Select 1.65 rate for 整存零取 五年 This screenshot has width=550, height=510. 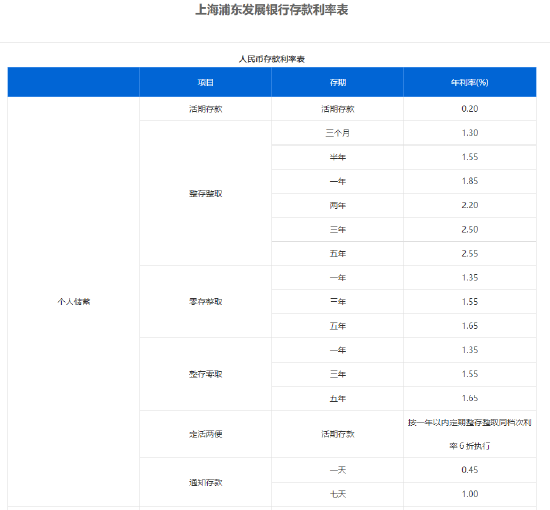coord(470,398)
